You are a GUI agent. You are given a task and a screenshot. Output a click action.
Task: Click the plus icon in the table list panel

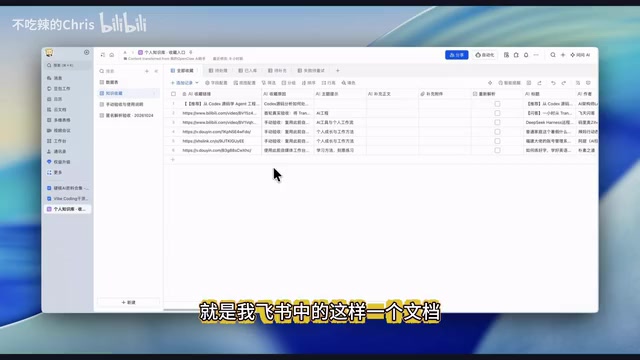147,71
